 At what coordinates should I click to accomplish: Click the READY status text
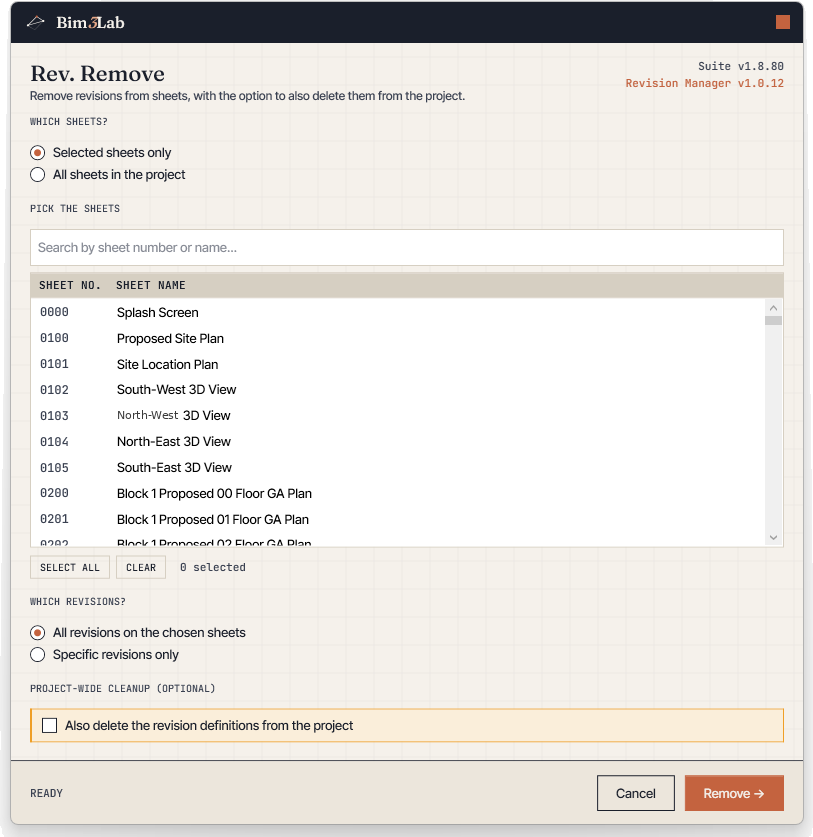(46, 793)
